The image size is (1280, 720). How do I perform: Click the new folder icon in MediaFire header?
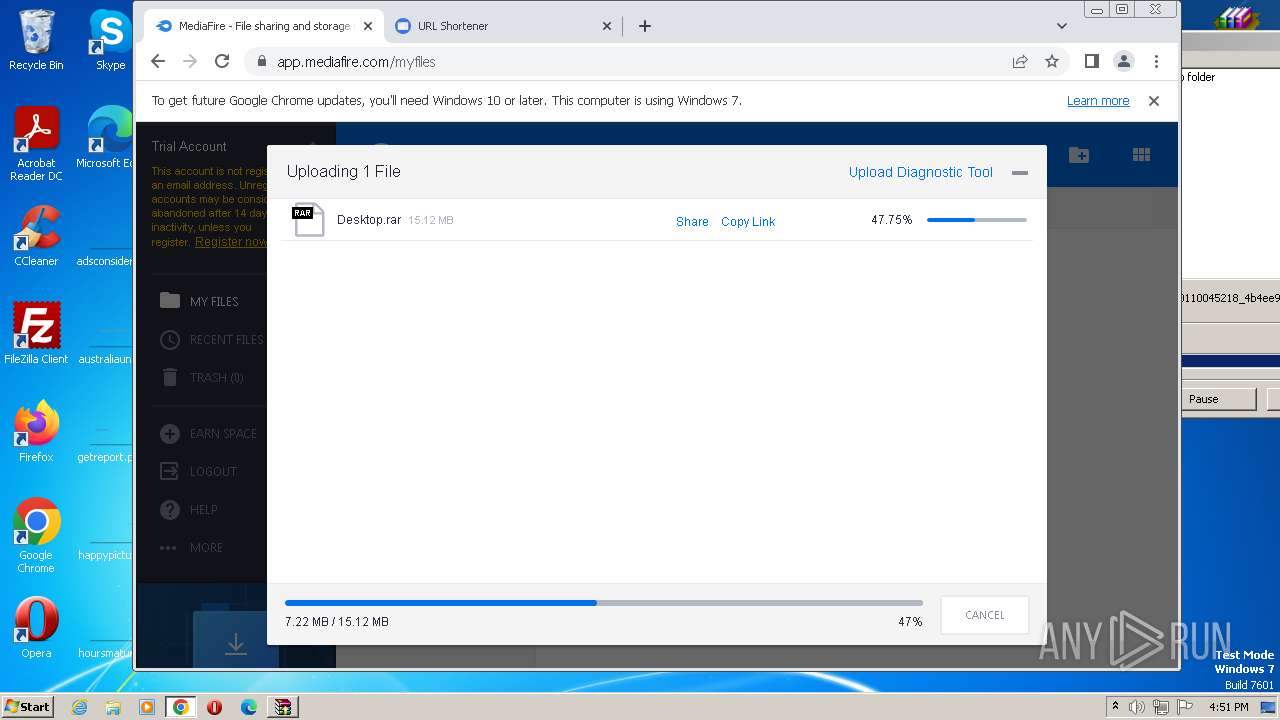click(1079, 155)
